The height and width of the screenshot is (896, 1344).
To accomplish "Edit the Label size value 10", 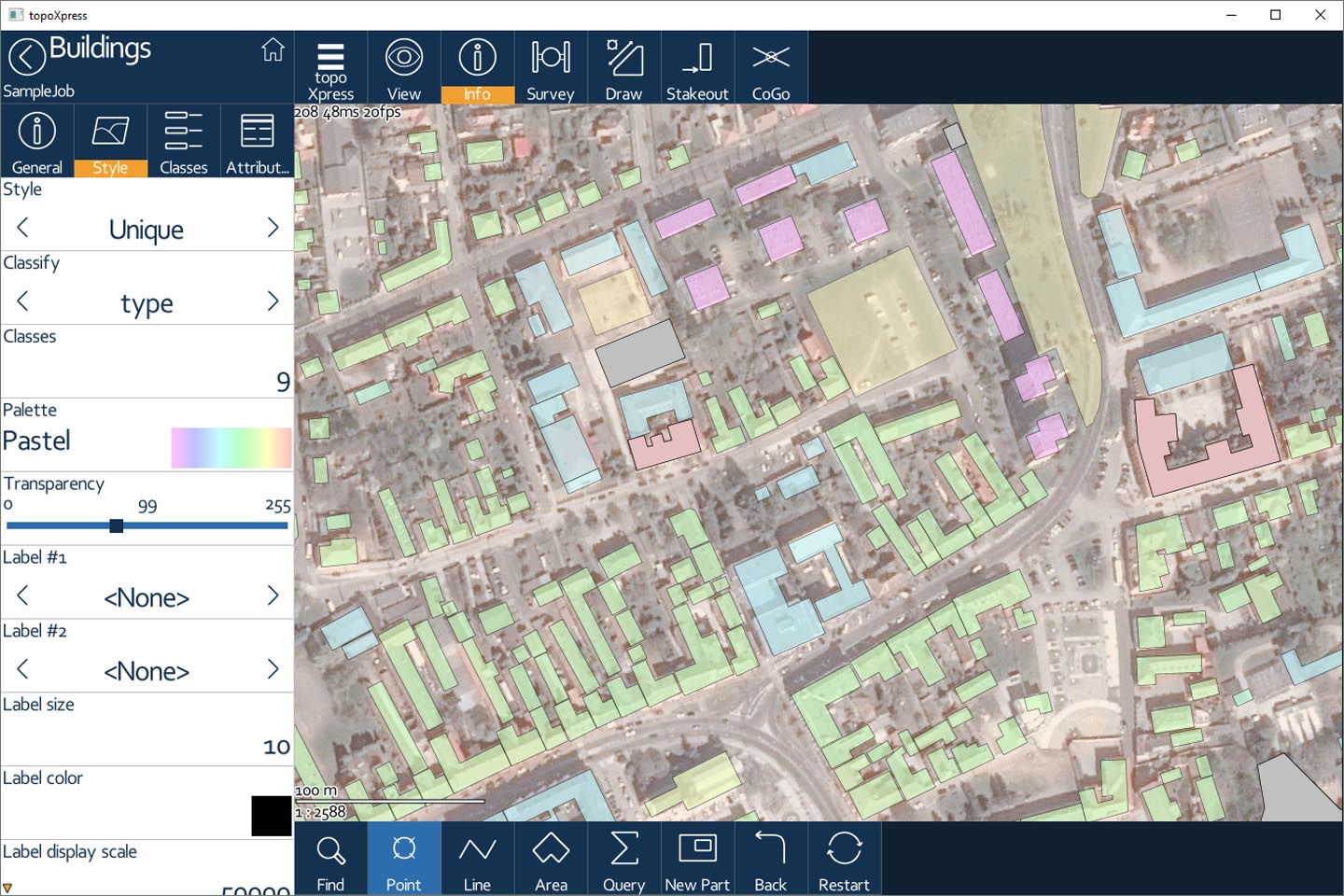I will pos(276,747).
